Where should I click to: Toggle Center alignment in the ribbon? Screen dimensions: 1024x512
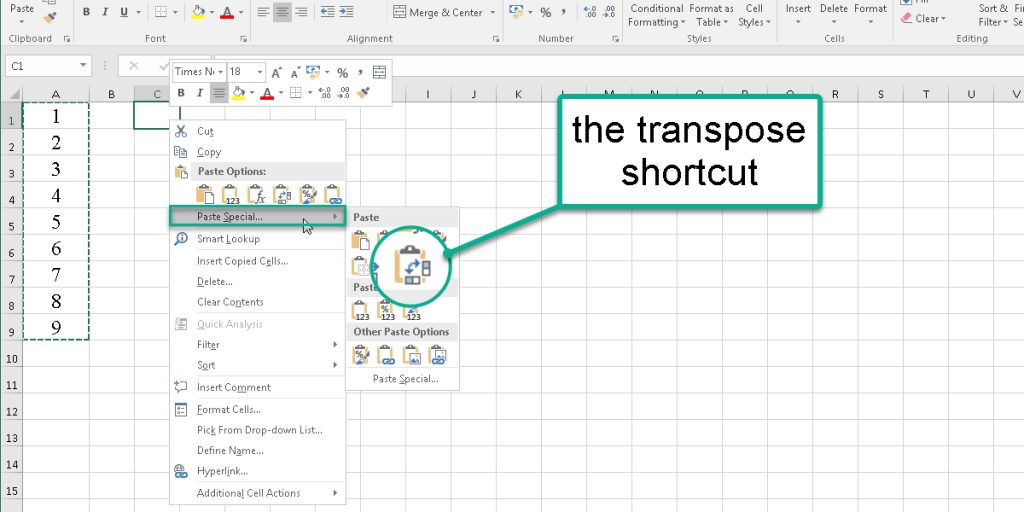tap(282, 12)
